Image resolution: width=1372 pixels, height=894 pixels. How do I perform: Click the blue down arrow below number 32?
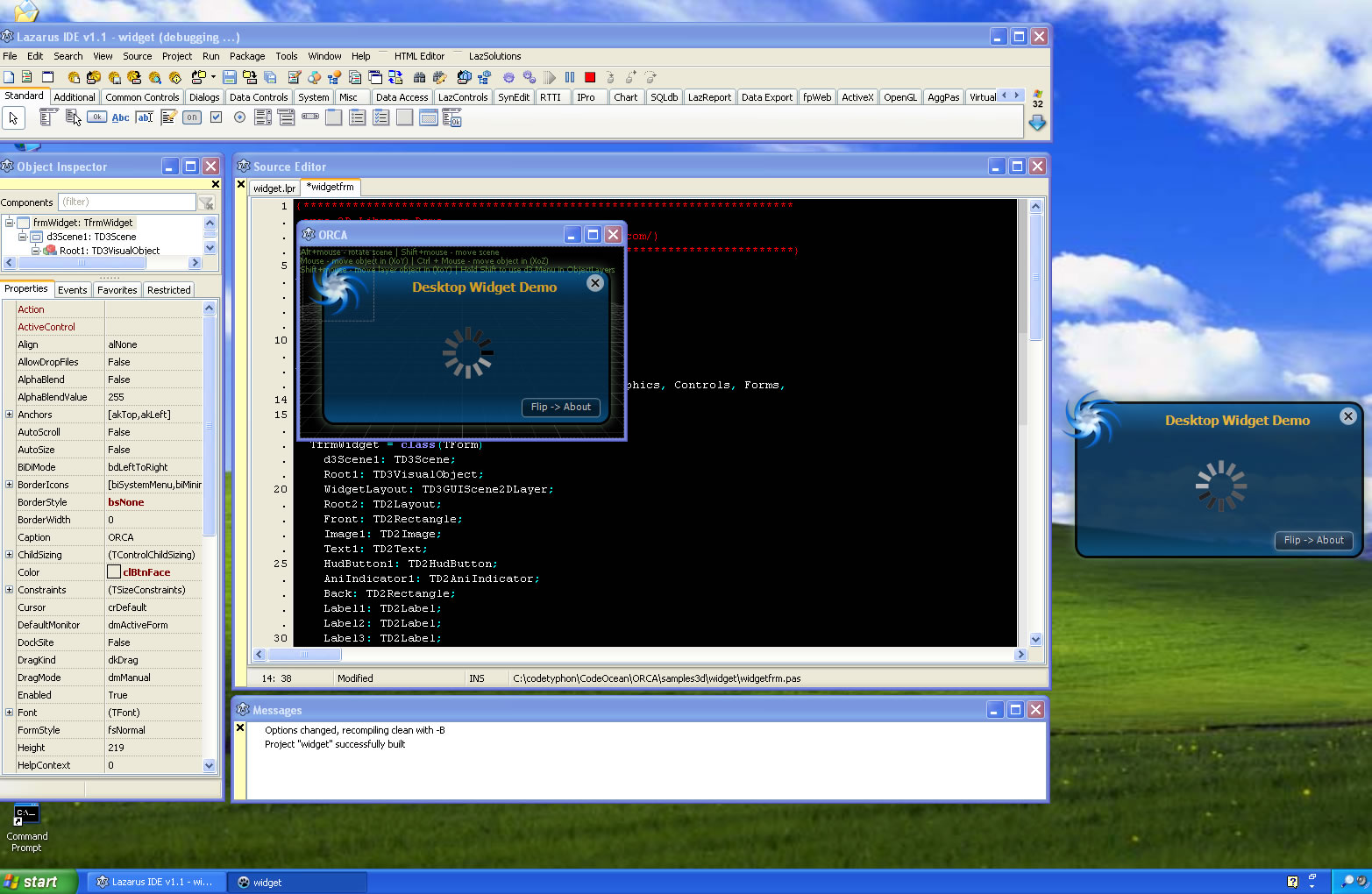click(1037, 124)
